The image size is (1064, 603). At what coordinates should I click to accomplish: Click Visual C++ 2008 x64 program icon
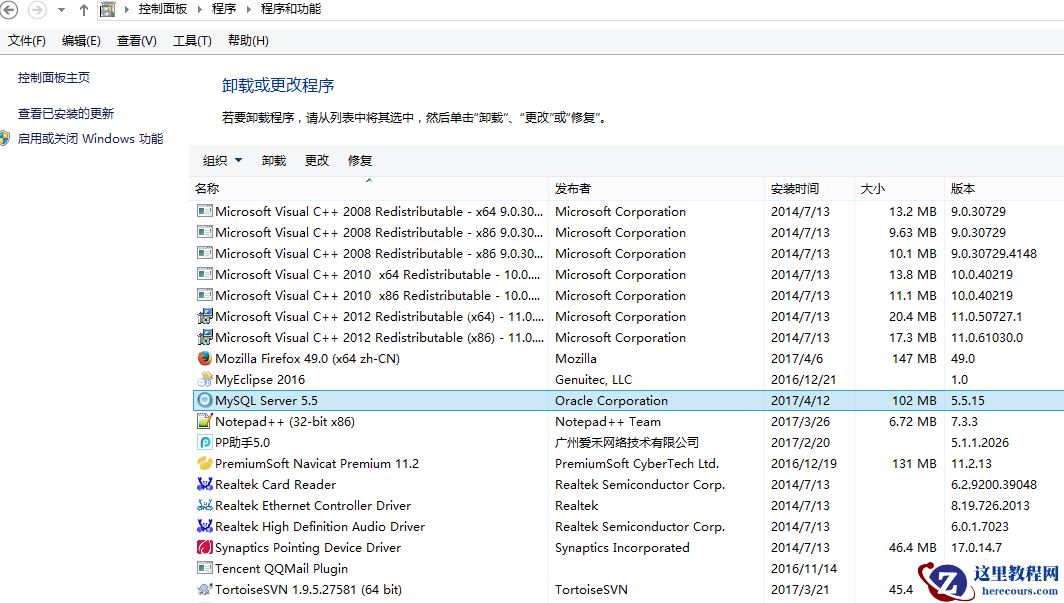(x=204, y=211)
